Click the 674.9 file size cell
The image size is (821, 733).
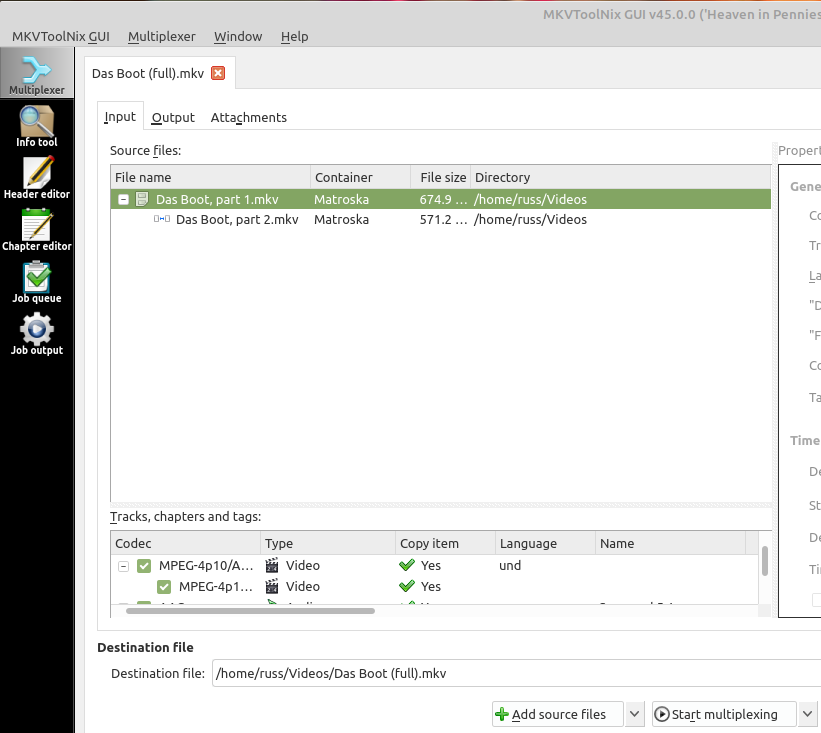(x=443, y=199)
